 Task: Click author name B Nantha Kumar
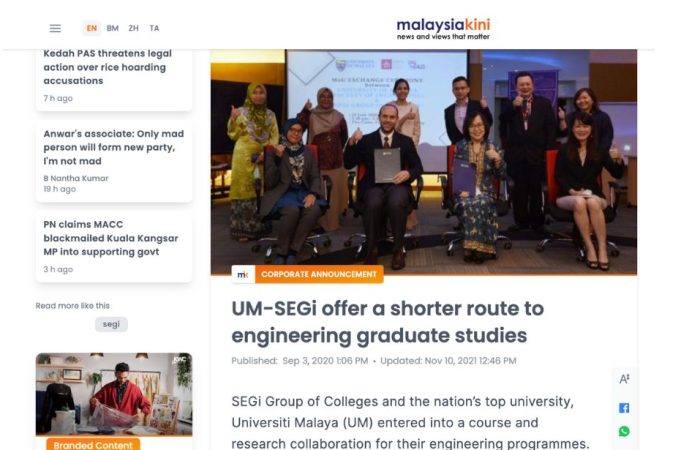coord(76,178)
